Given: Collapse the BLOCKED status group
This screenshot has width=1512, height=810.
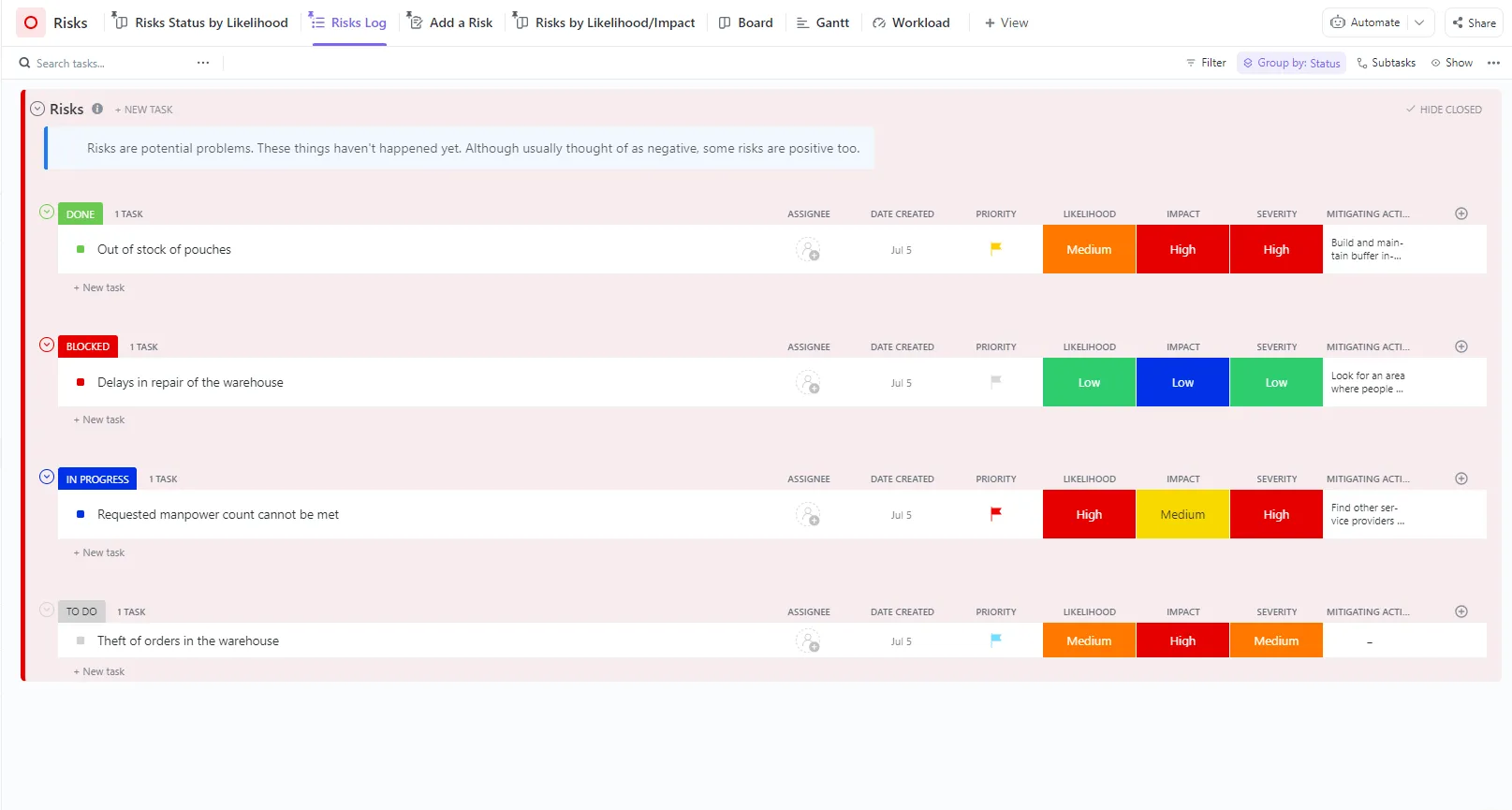Looking at the screenshot, I should pyautogui.click(x=47, y=345).
